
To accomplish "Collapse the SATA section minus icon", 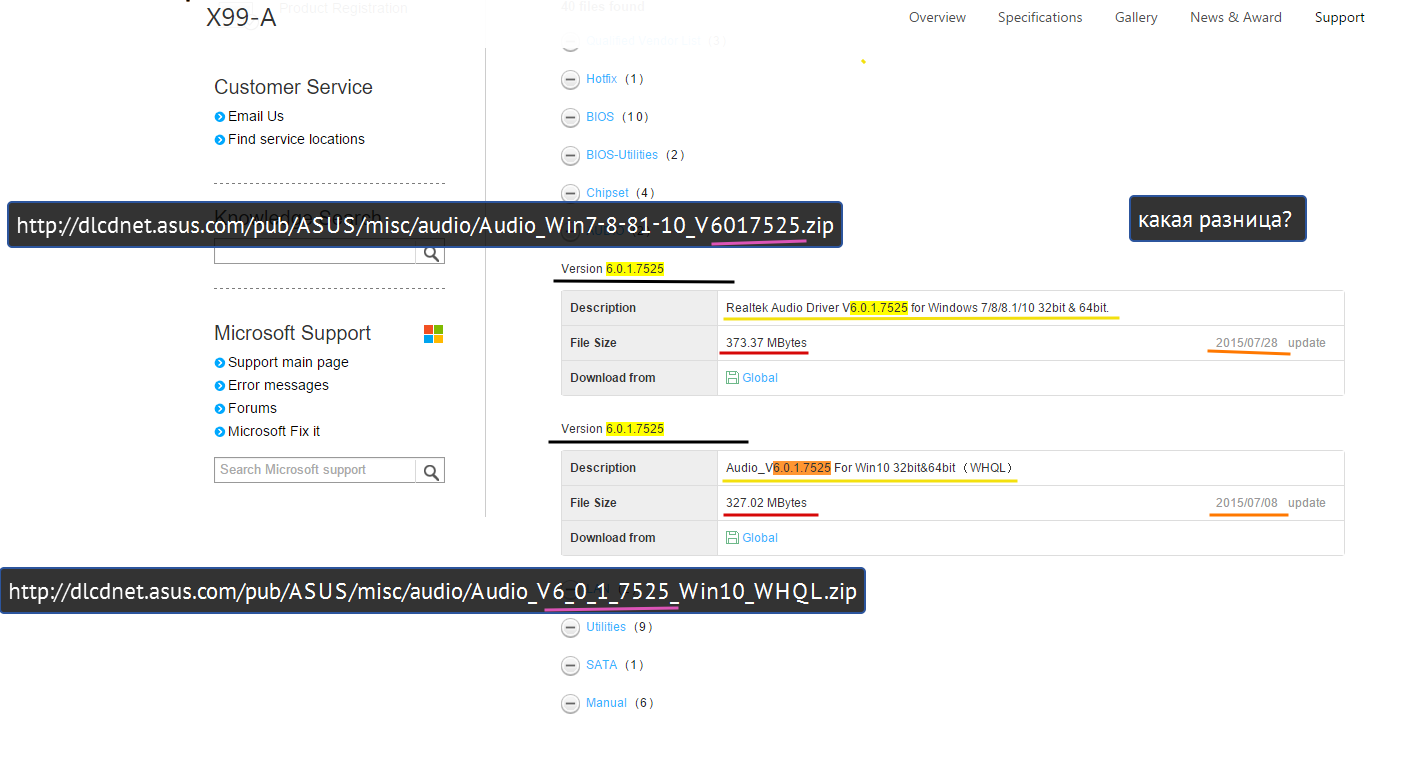I will (x=570, y=665).
